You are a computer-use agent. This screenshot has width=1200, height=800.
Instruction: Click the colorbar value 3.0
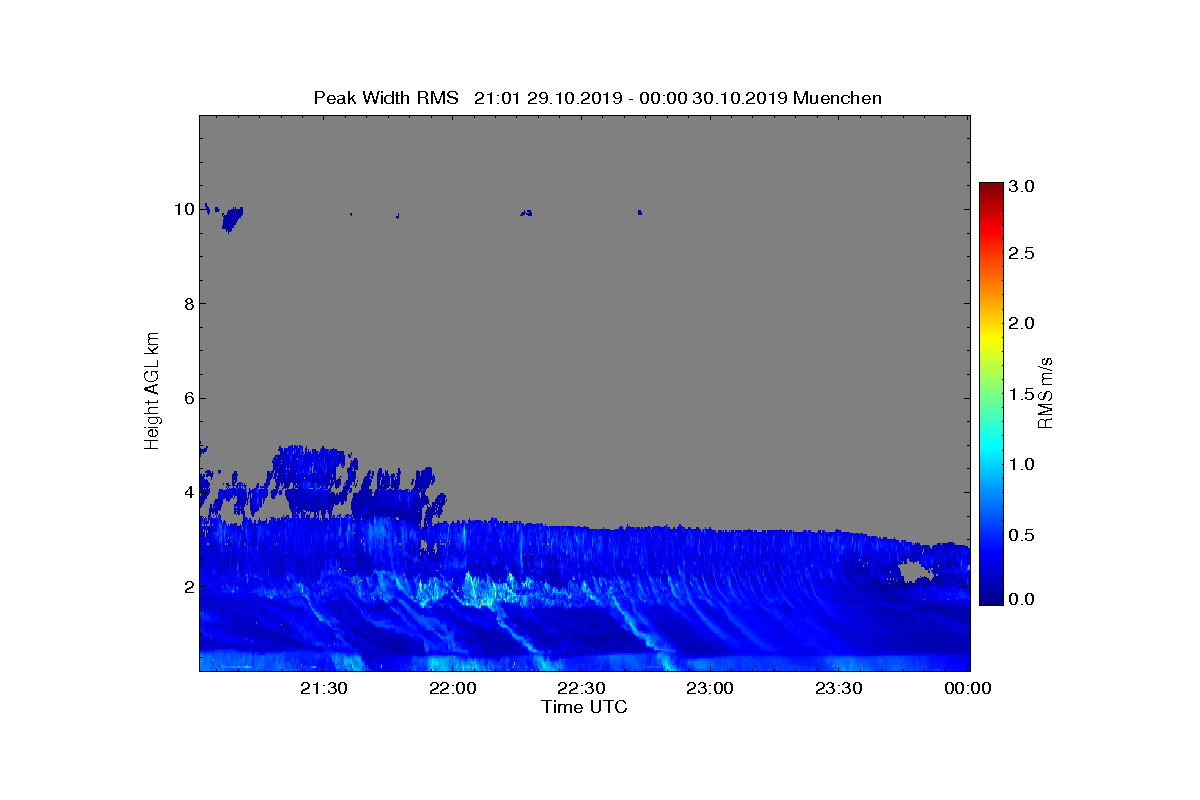point(1021,187)
